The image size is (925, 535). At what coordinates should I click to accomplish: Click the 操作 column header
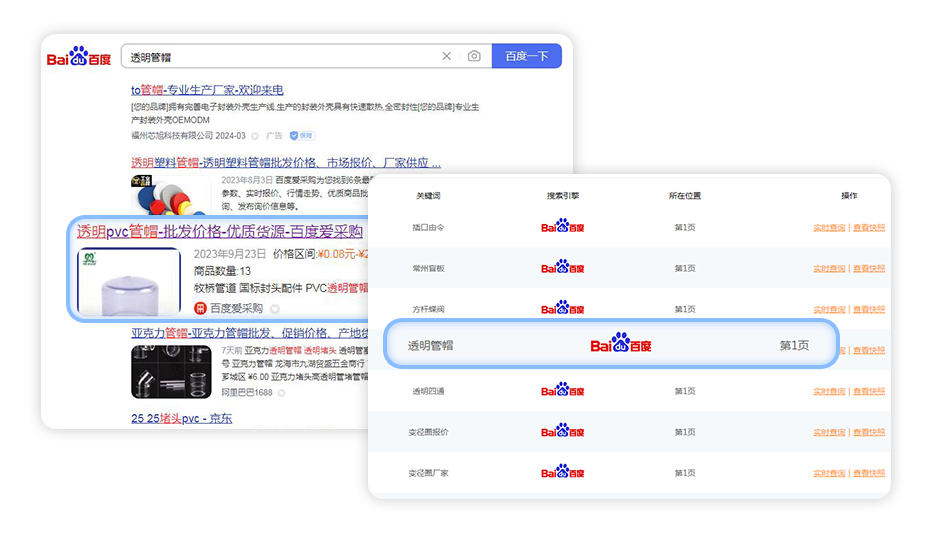click(x=849, y=195)
